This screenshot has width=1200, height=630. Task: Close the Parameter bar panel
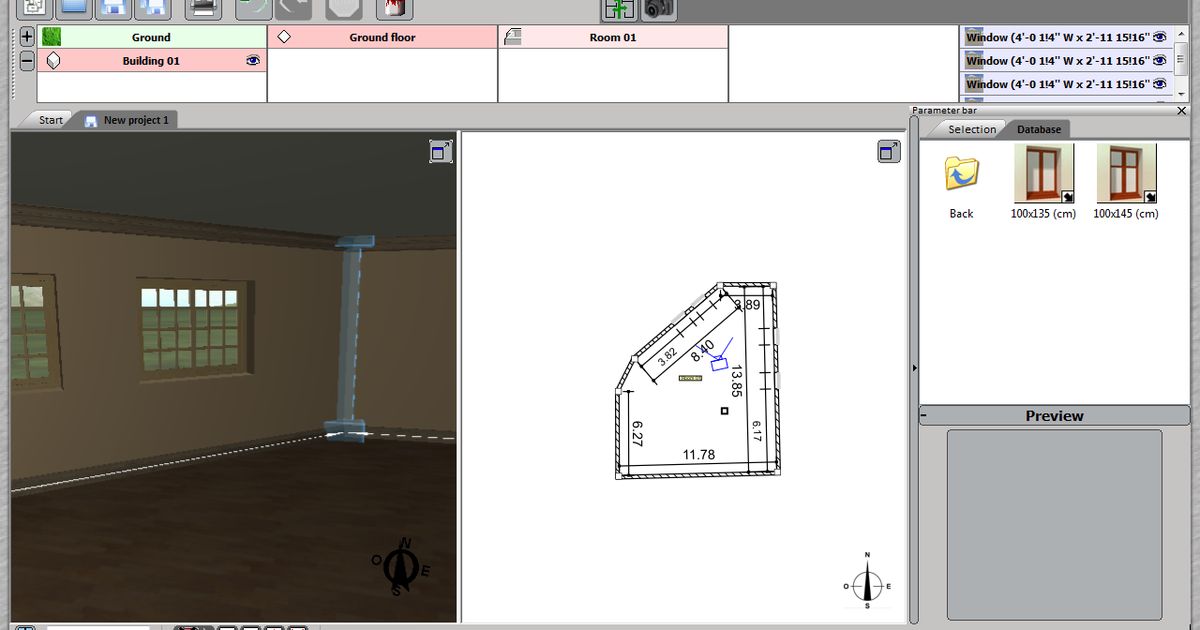click(x=1181, y=111)
